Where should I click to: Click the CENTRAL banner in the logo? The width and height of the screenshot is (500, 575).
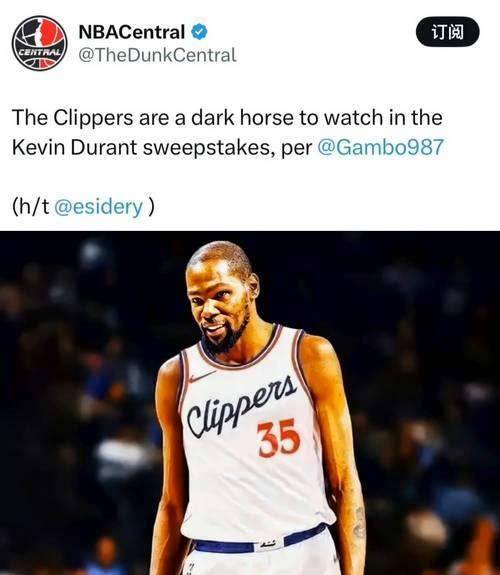pyautogui.click(x=40, y=52)
